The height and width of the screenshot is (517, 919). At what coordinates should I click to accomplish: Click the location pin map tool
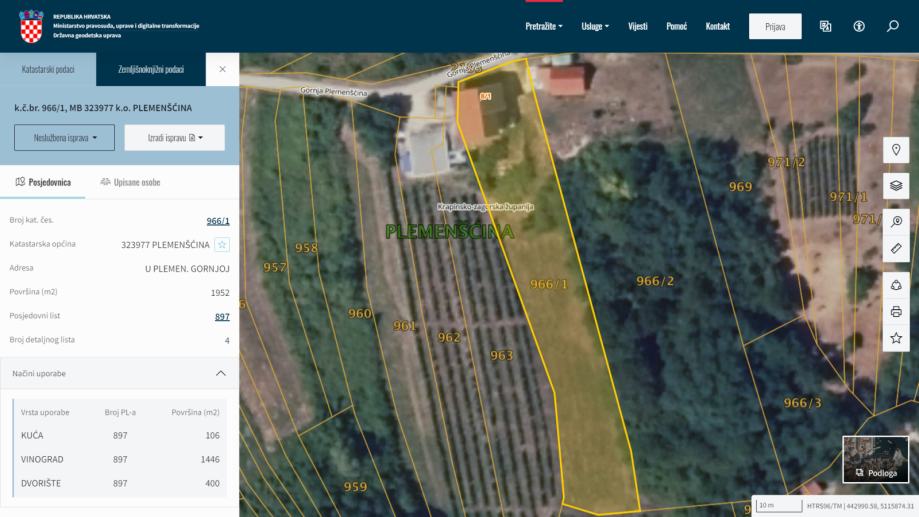pyautogui.click(x=896, y=150)
